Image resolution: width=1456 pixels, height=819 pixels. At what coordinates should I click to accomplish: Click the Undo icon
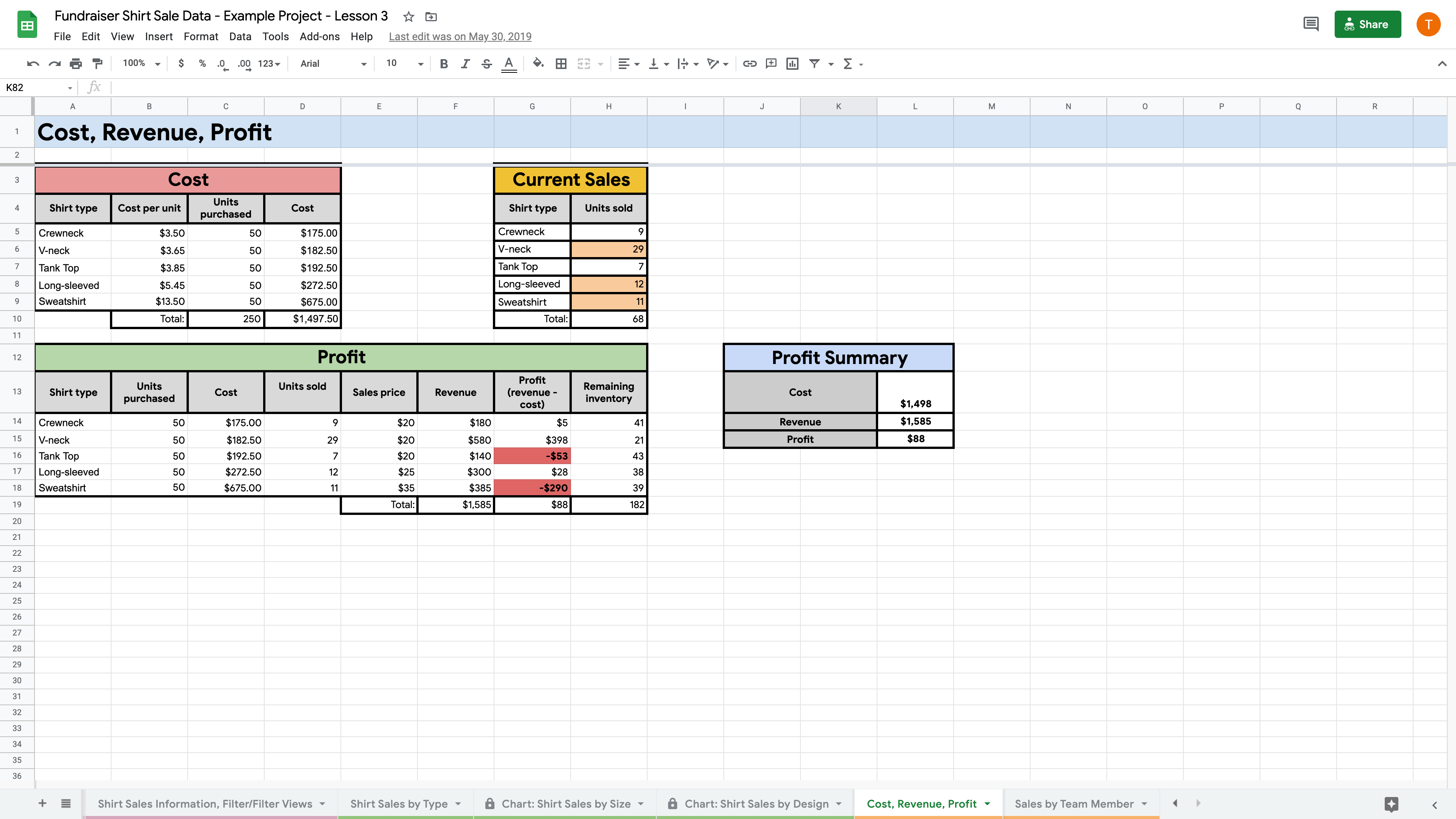[x=33, y=64]
